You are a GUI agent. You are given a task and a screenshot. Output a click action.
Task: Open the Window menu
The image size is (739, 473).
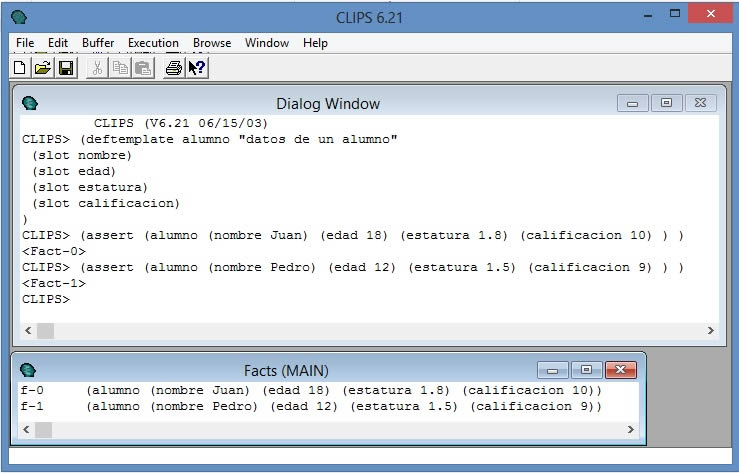tap(267, 43)
